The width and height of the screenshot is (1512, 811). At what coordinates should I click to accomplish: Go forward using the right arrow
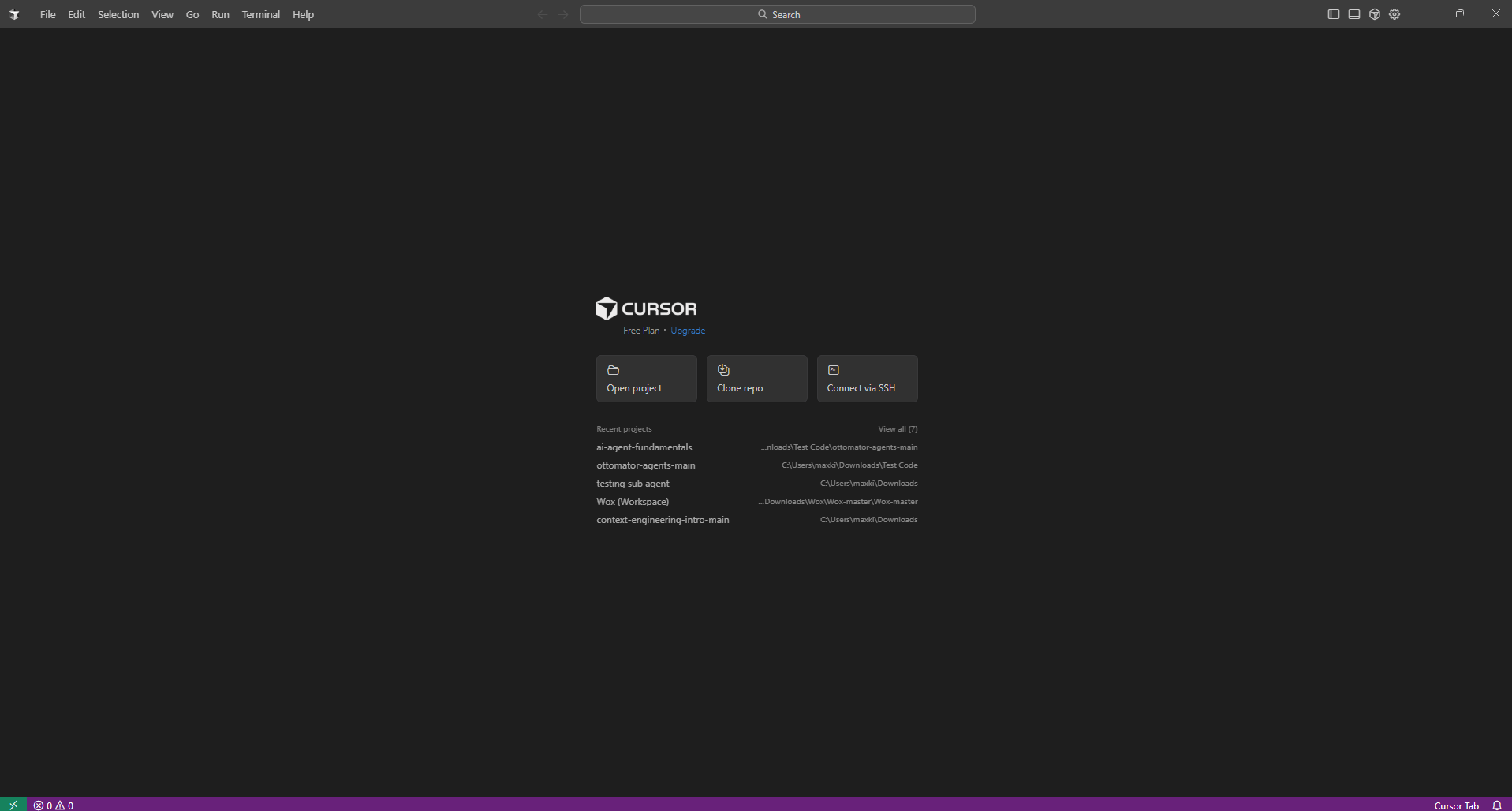coord(563,14)
